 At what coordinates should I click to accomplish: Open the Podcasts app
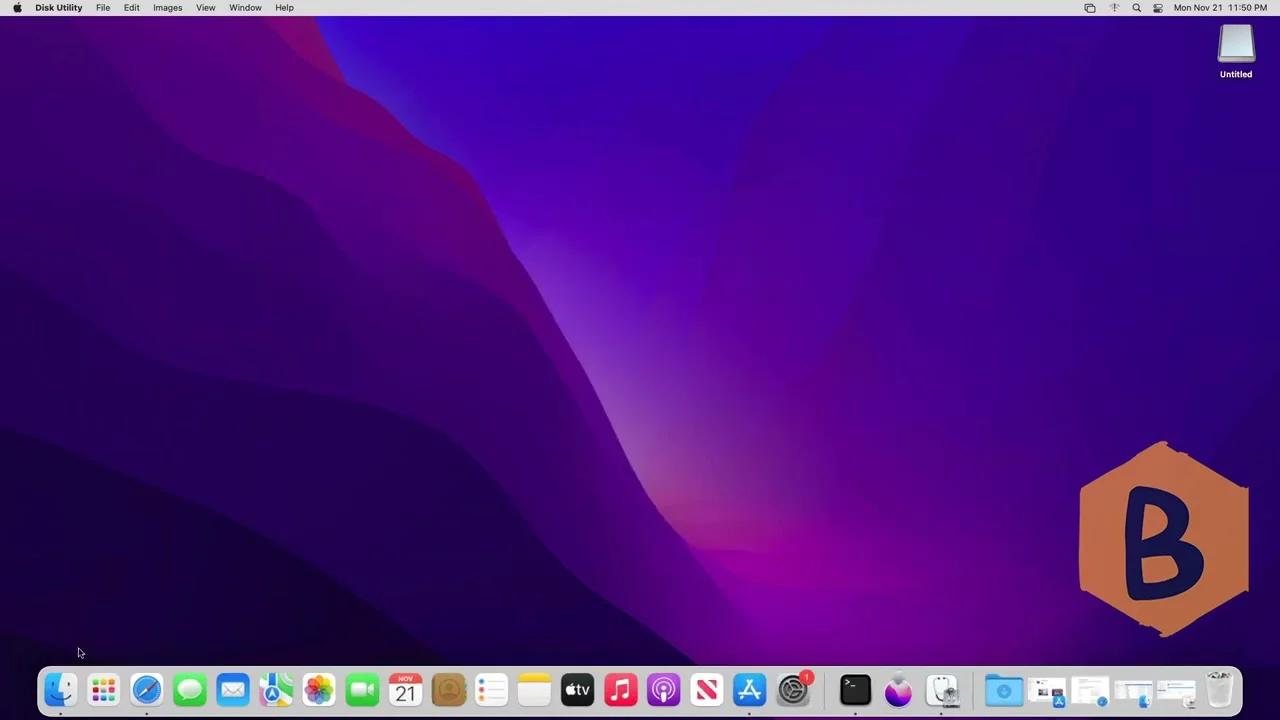(x=663, y=689)
